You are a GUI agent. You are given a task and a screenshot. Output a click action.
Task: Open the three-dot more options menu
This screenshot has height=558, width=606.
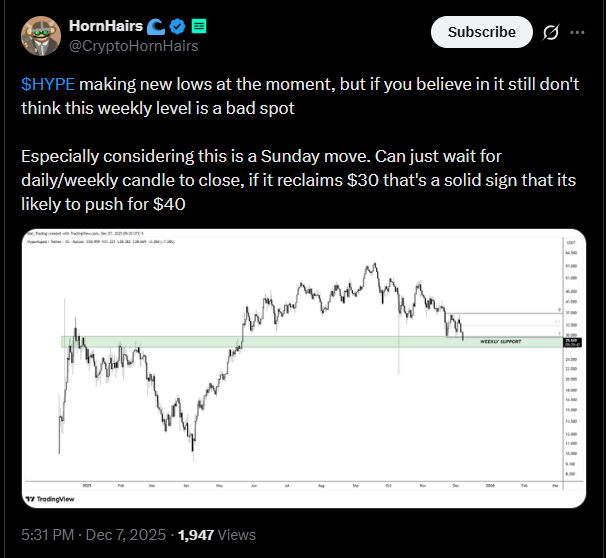point(577,33)
